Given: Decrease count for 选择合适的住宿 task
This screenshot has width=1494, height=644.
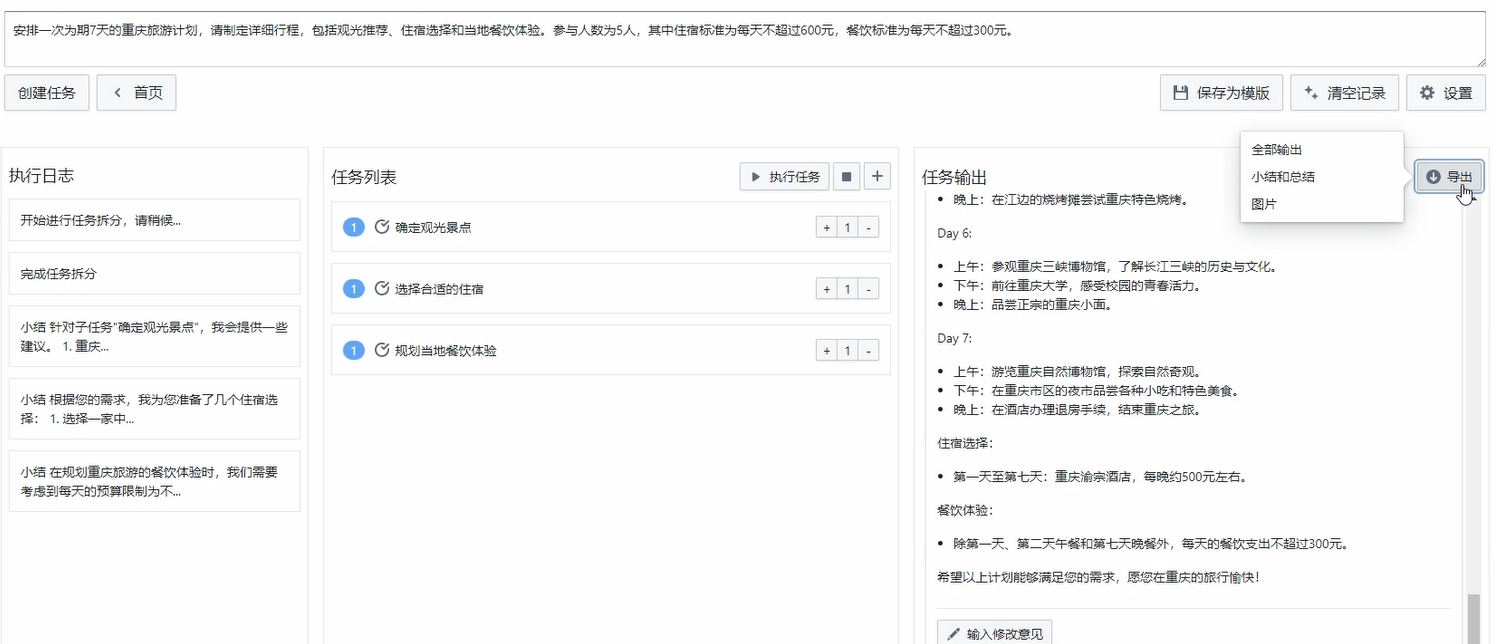Looking at the screenshot, I should click(x=869, y=290).
